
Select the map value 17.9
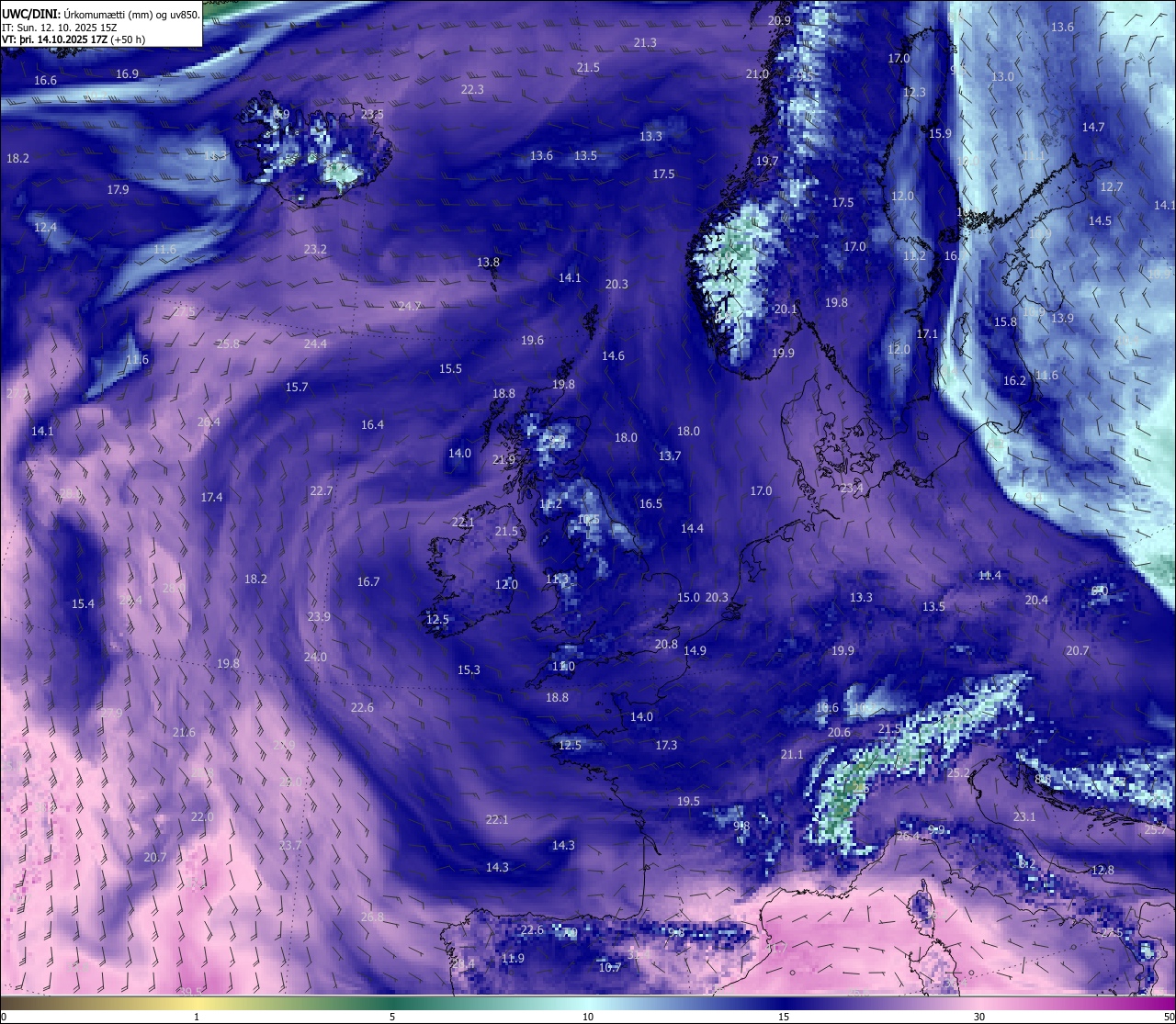click(118, 190)
